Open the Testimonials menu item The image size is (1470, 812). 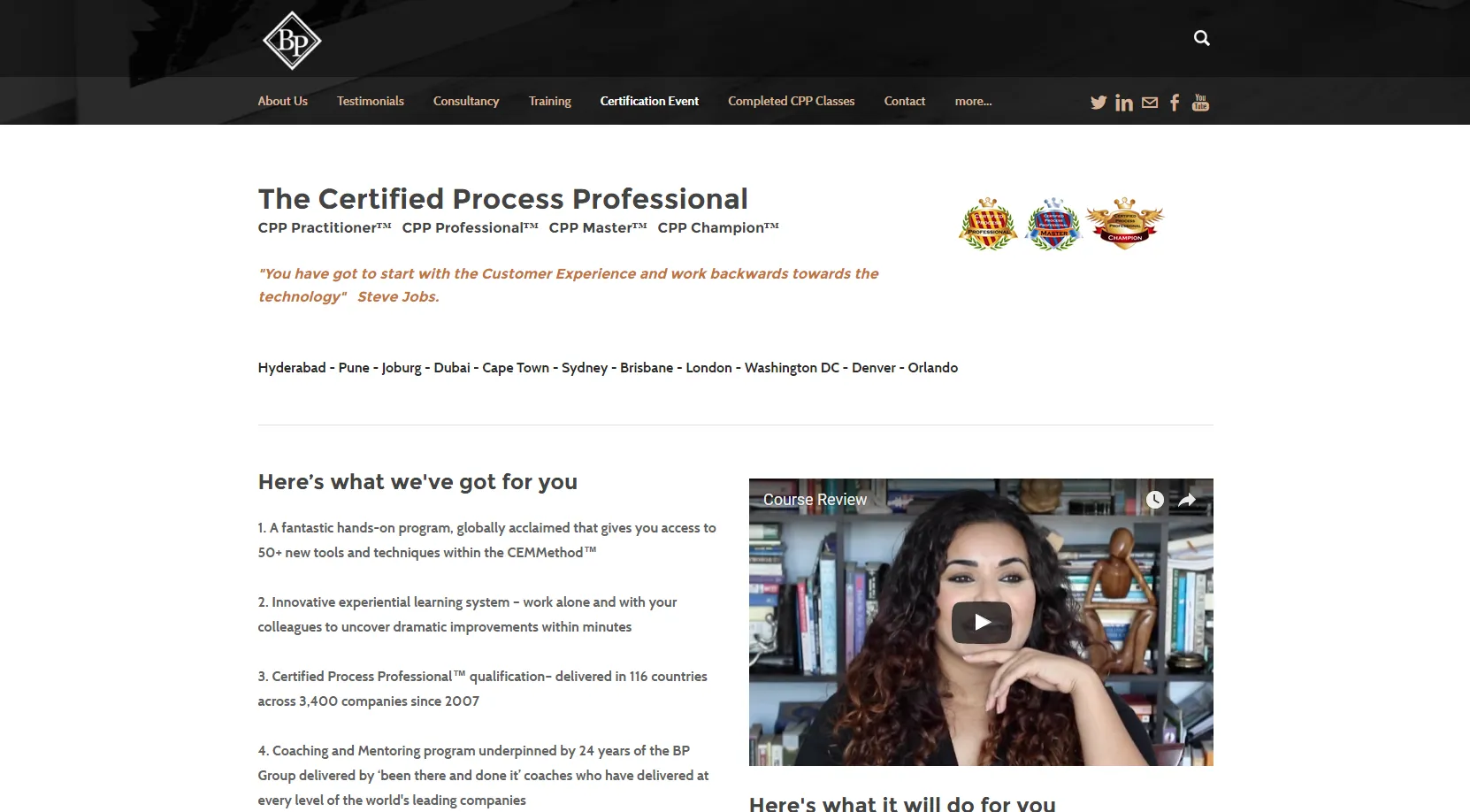[x=371, y=101]
